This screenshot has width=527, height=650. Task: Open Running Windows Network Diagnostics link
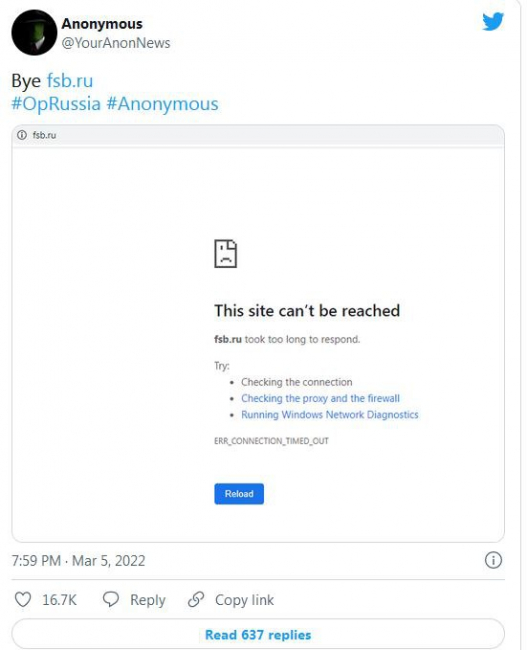330,415
